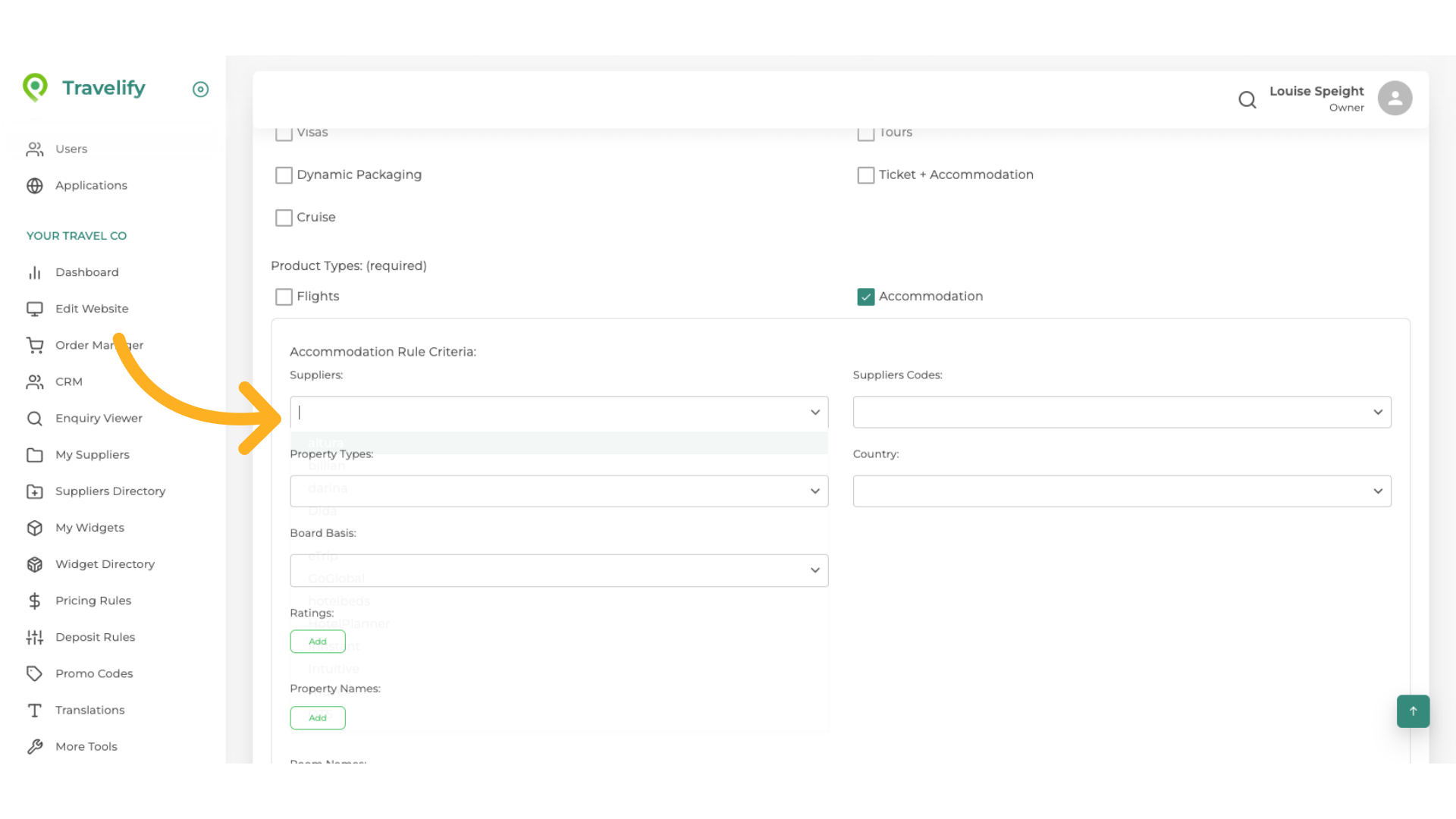
Task: Click Add button under Property Names
Action: 318,718
